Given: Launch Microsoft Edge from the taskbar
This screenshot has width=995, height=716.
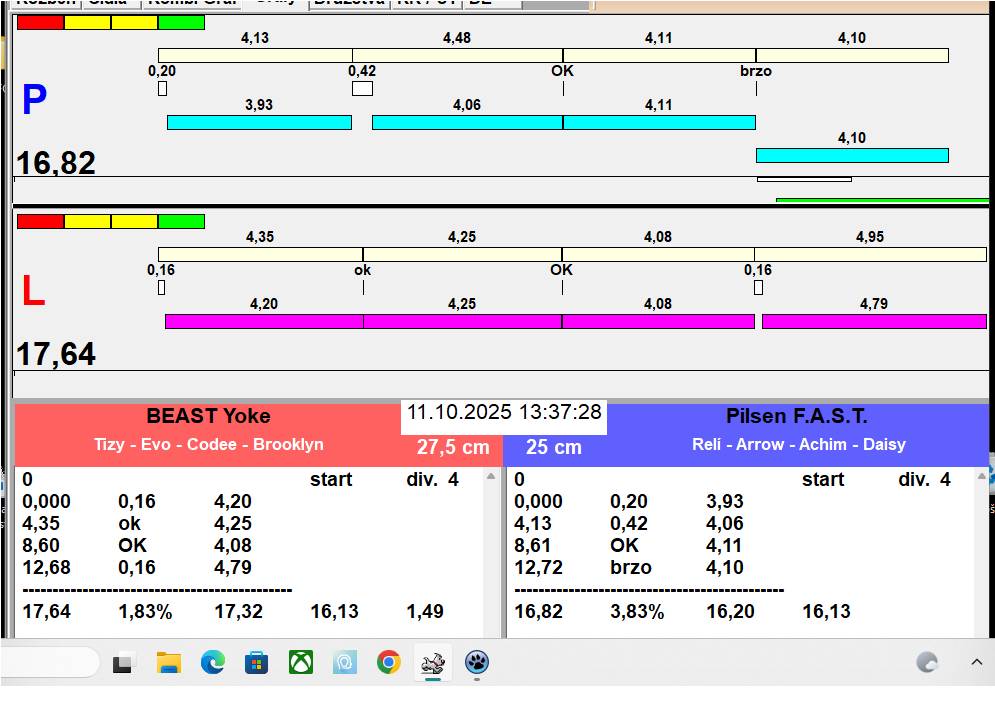Looking at the screenshot, I should (213, 662).
